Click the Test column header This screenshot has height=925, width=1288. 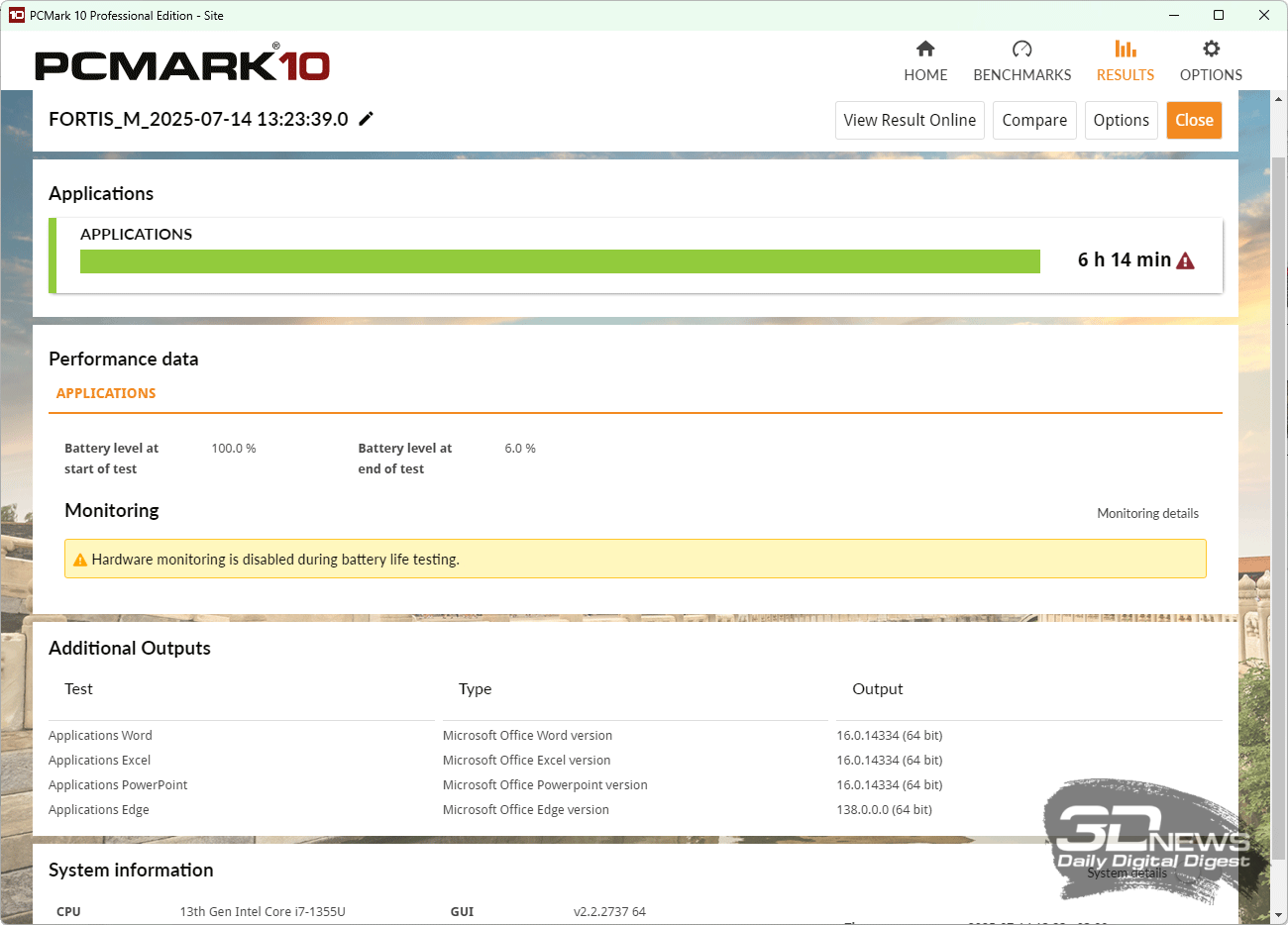78,689
